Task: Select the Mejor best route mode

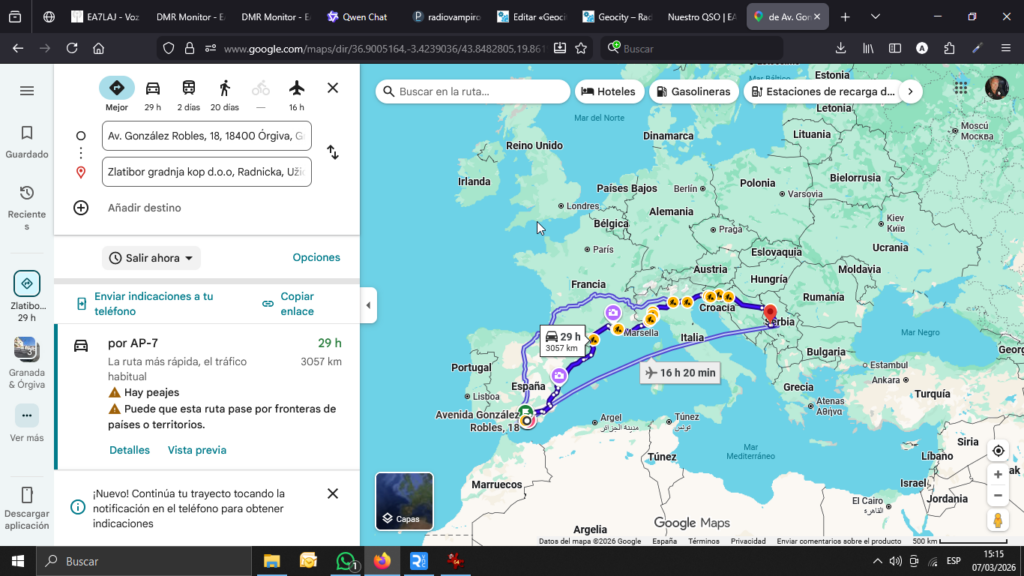Action: click(x=117, y=88)
